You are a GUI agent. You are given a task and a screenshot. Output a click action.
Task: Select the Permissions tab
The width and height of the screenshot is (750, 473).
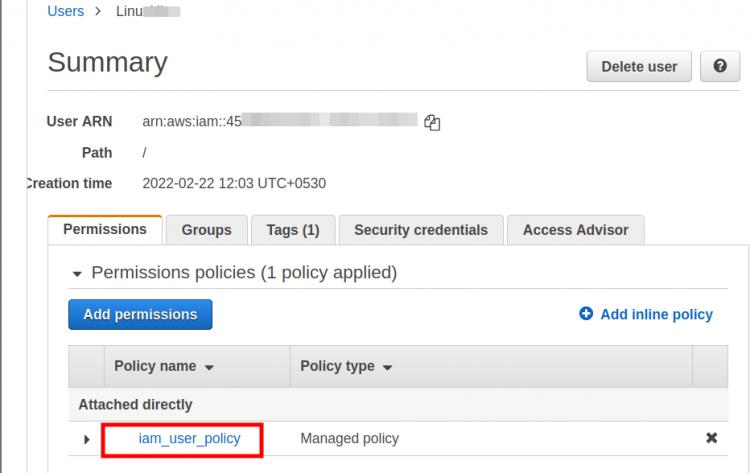pyautogui.click(x=105, y=229)
